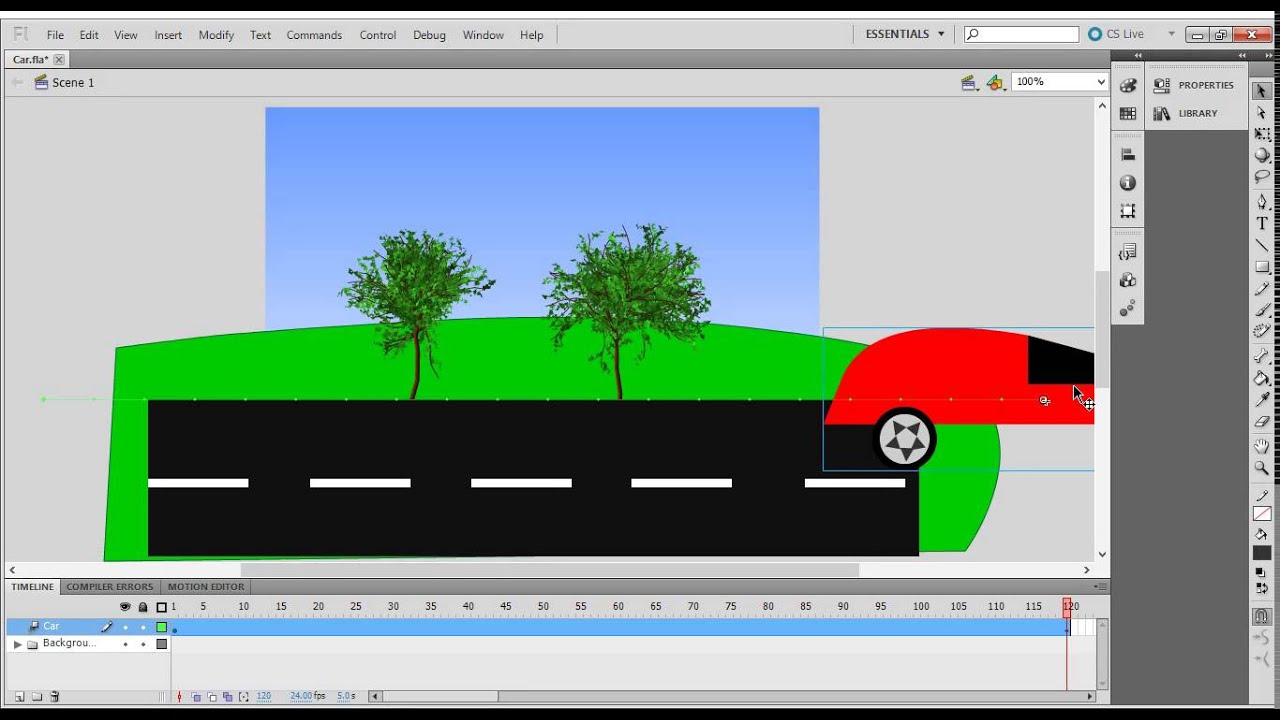Select the Subselection tool
Viewport: 1280px width, 720px height.
click(1262, 113)
